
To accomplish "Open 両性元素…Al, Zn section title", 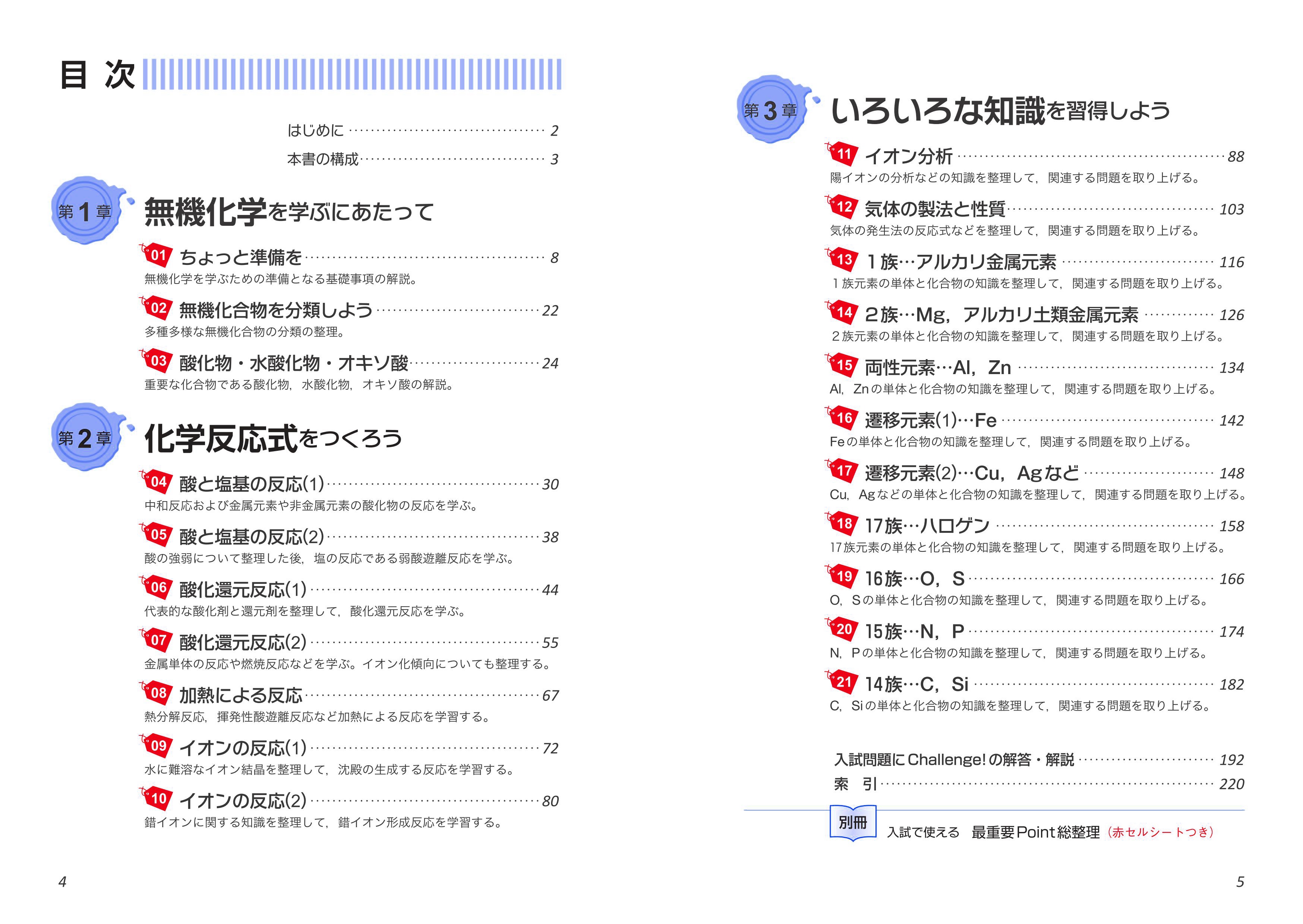I will click(x=938, y=368).
